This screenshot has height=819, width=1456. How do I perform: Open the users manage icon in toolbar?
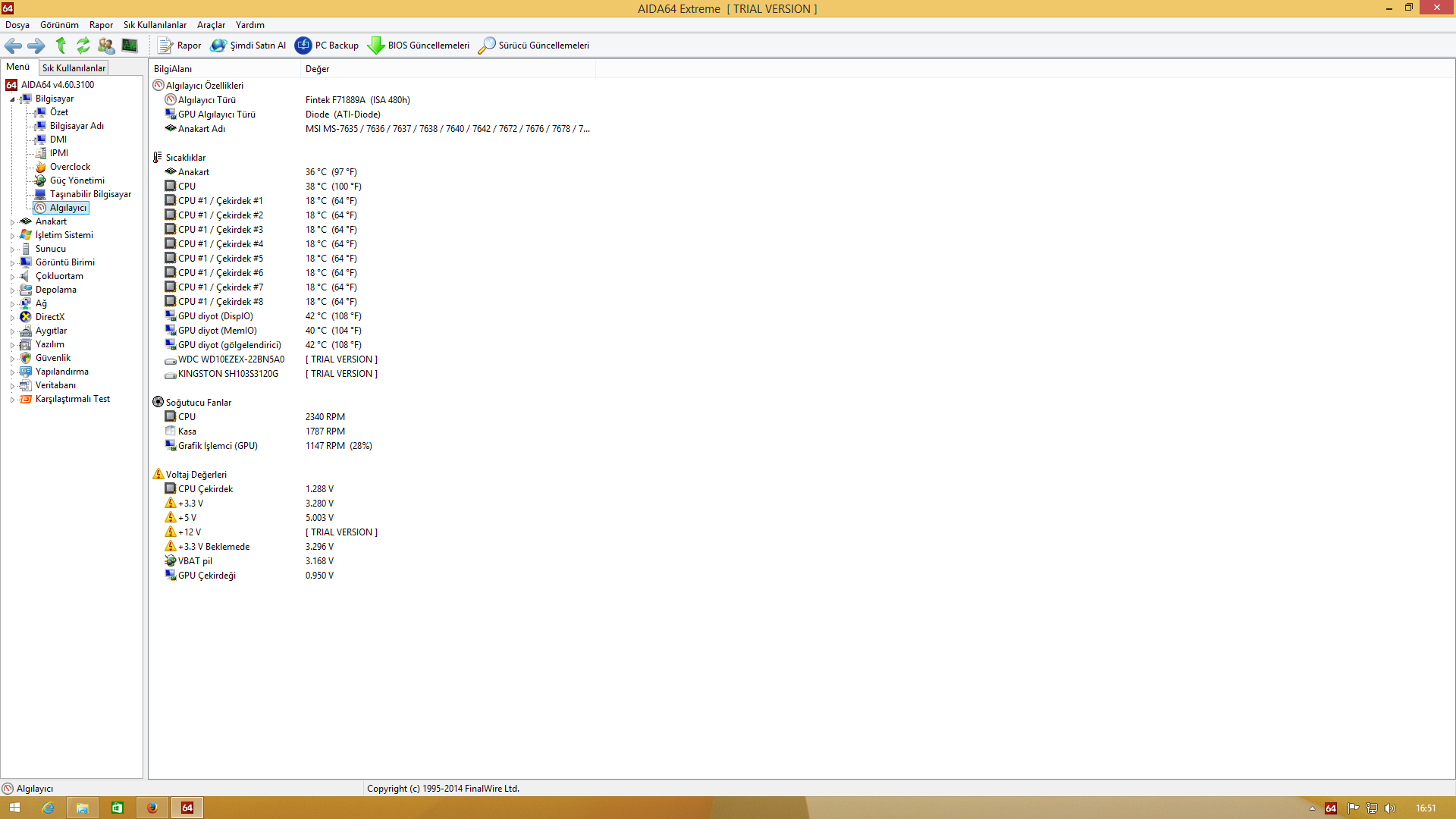pos(106,45)
